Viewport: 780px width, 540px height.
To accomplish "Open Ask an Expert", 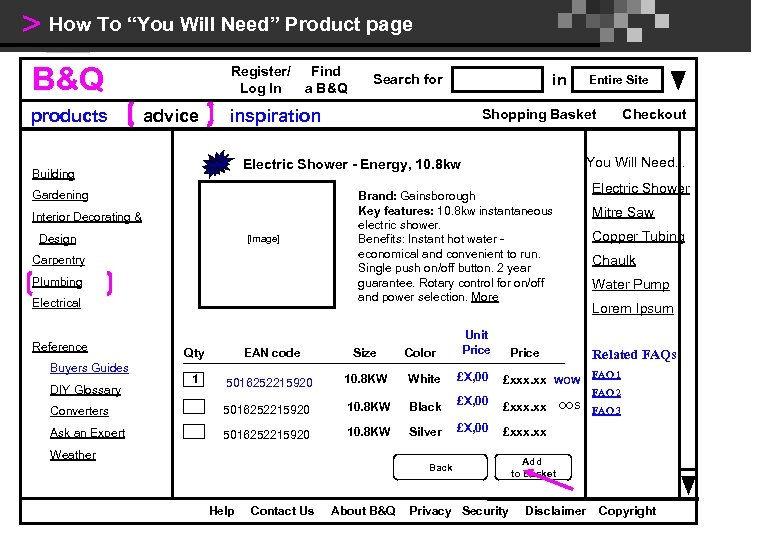I will [x=87, y=433].
